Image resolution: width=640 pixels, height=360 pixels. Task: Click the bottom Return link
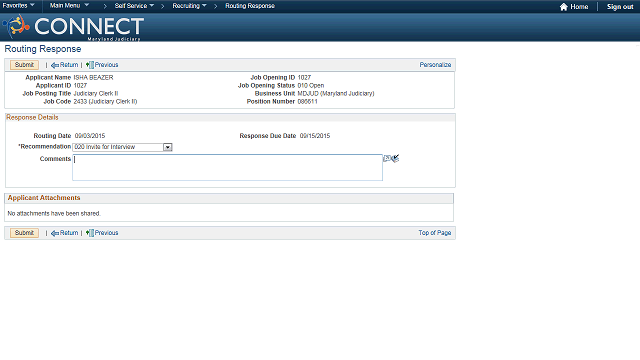click(x=69, y=233)
